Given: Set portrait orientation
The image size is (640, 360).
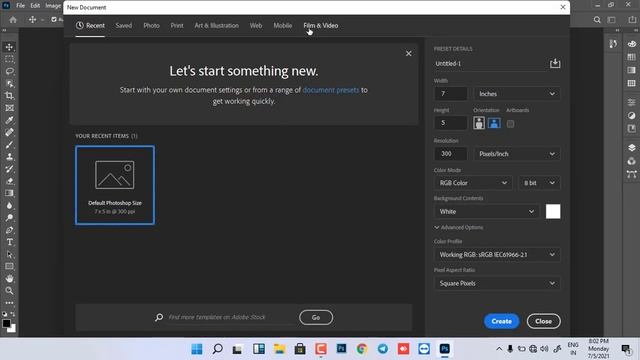Looking at the screenshot, I should [479, 123].
